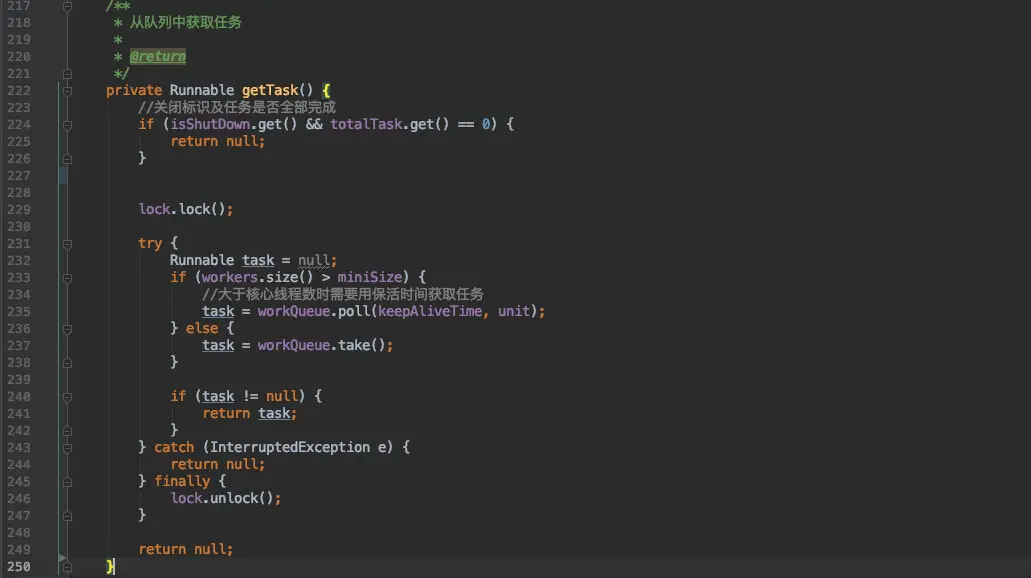Click the getTask method name
This screenshot has height=578, width=1031.
coord(270,90)
